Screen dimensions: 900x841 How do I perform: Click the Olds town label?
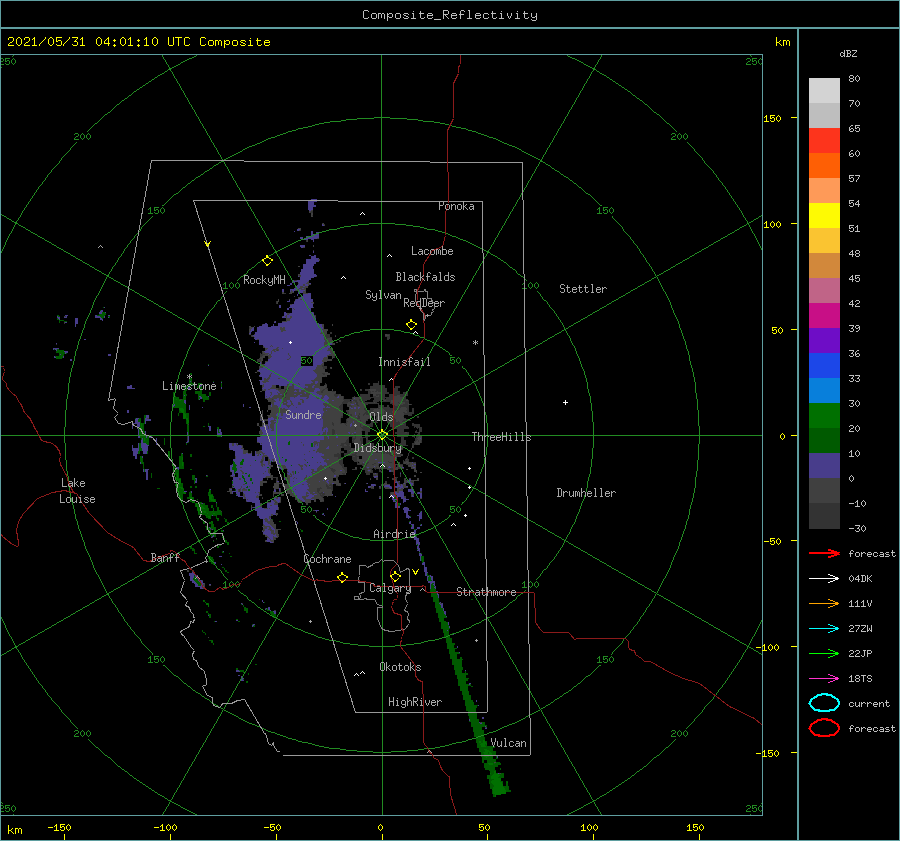click(381, 417)
